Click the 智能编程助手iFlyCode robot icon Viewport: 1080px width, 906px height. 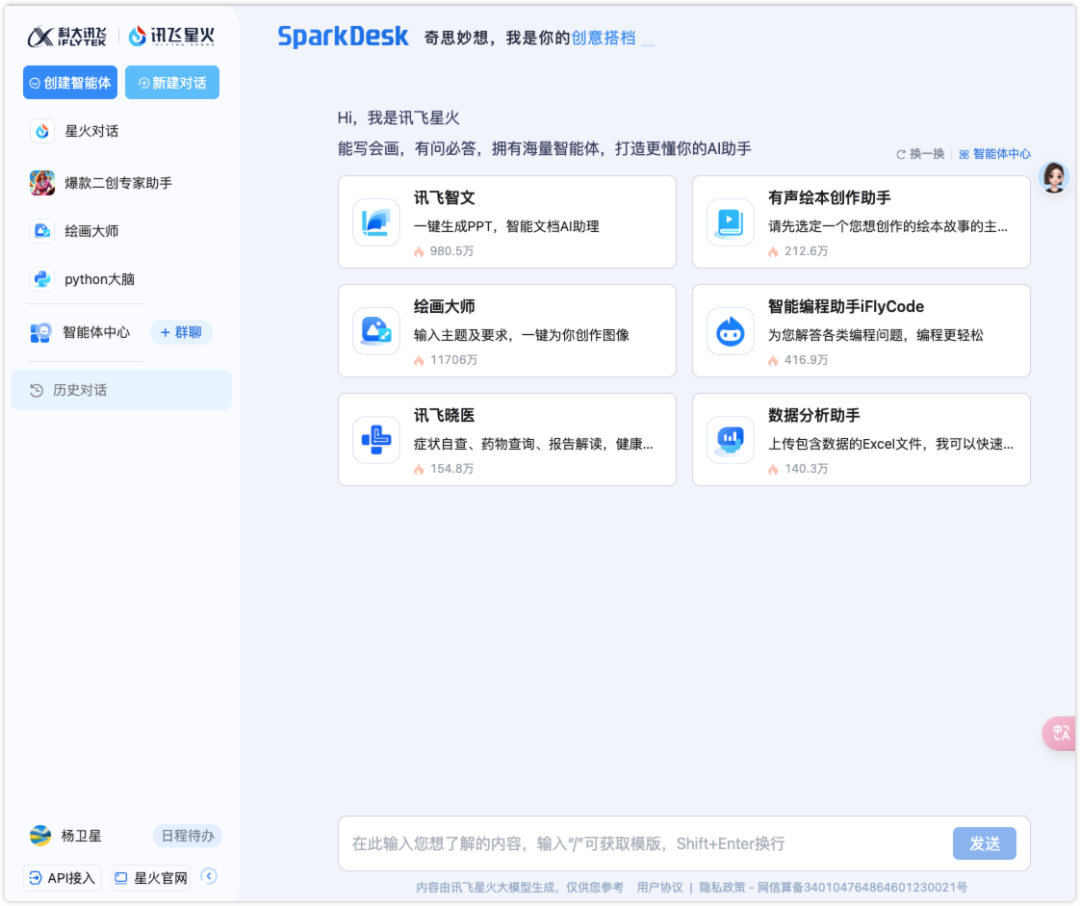coord(730,330)
